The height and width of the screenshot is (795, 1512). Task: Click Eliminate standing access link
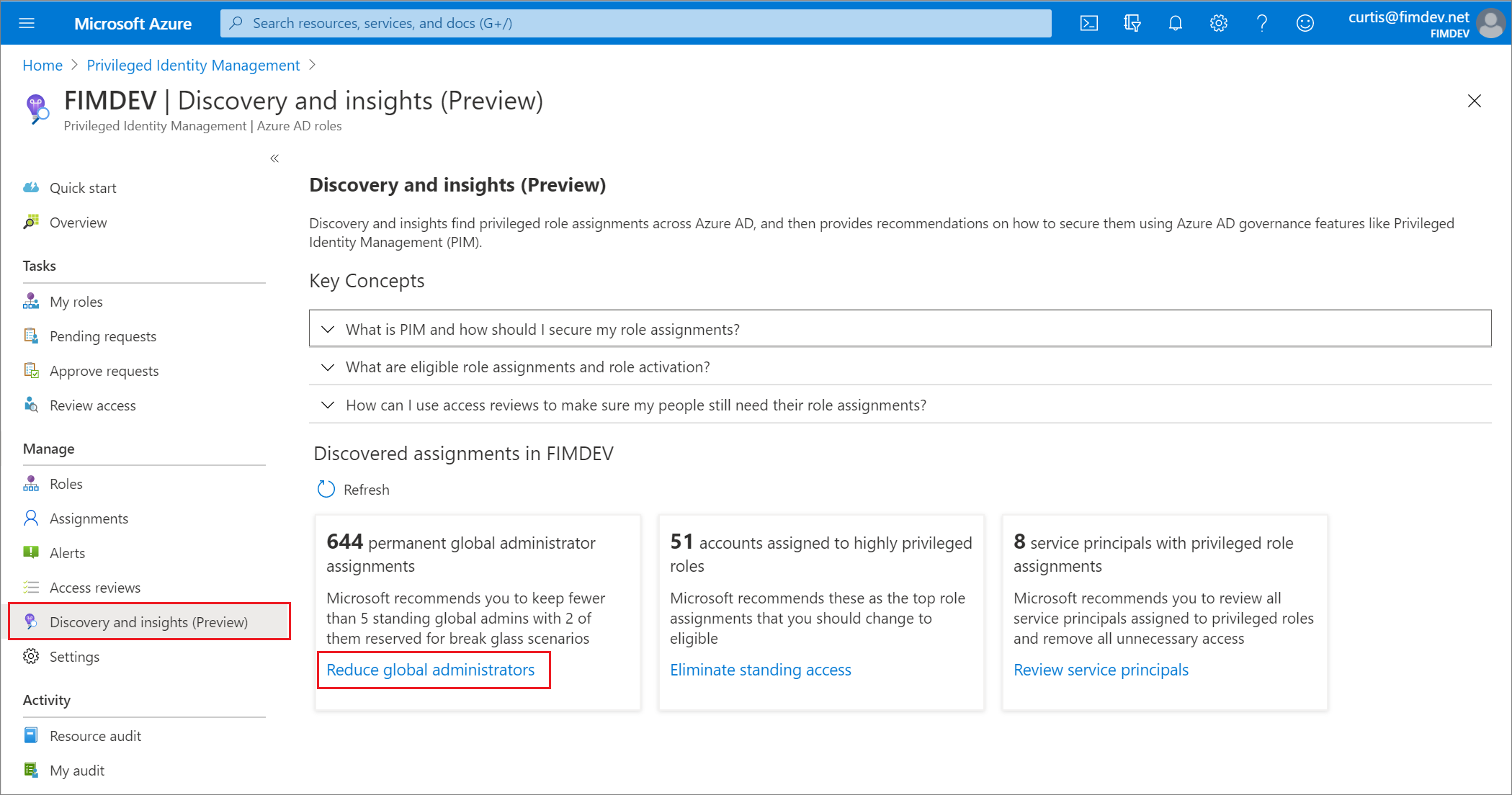[761, 669]
